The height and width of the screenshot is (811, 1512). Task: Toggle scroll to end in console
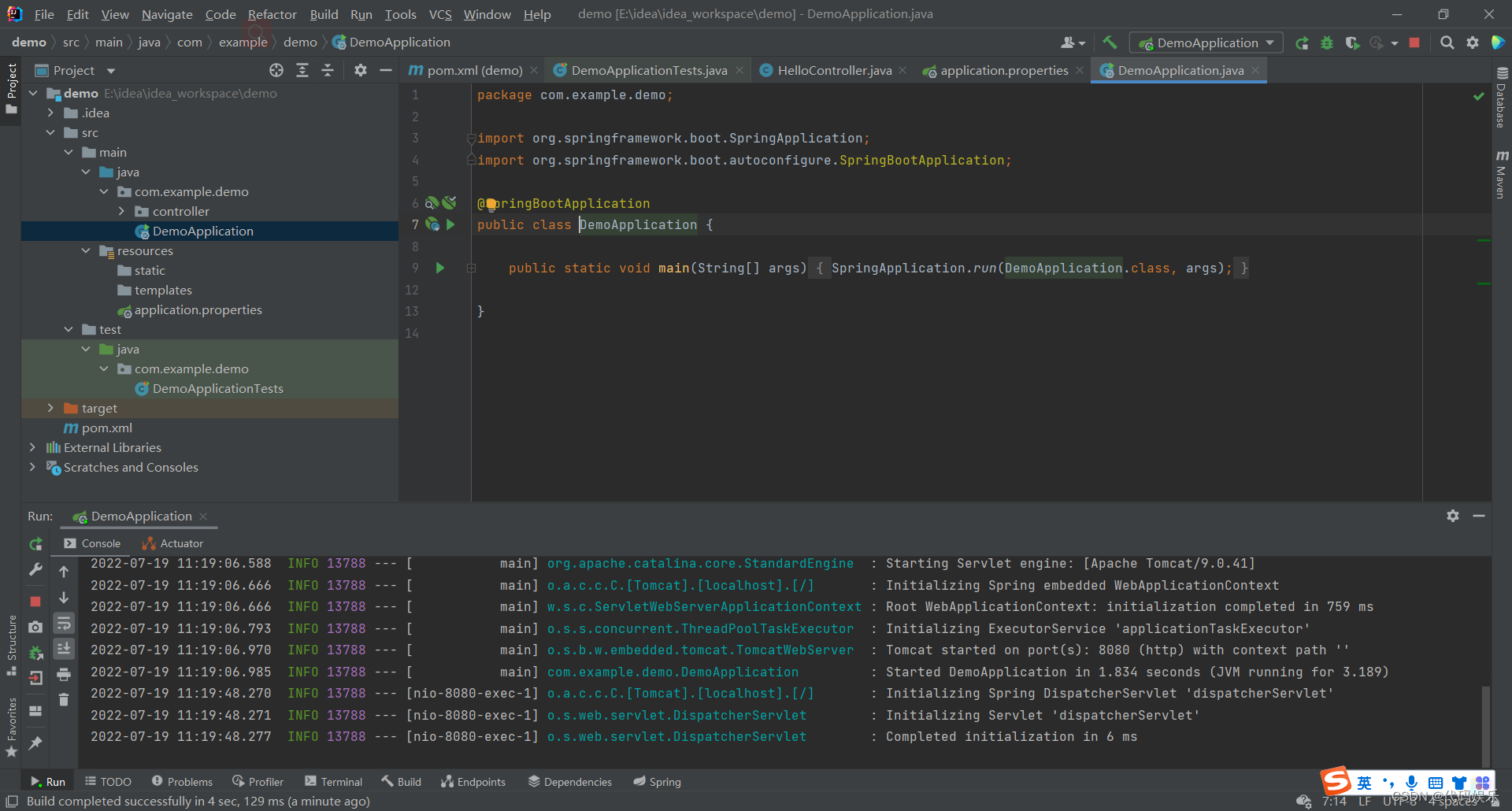[64, 649]
